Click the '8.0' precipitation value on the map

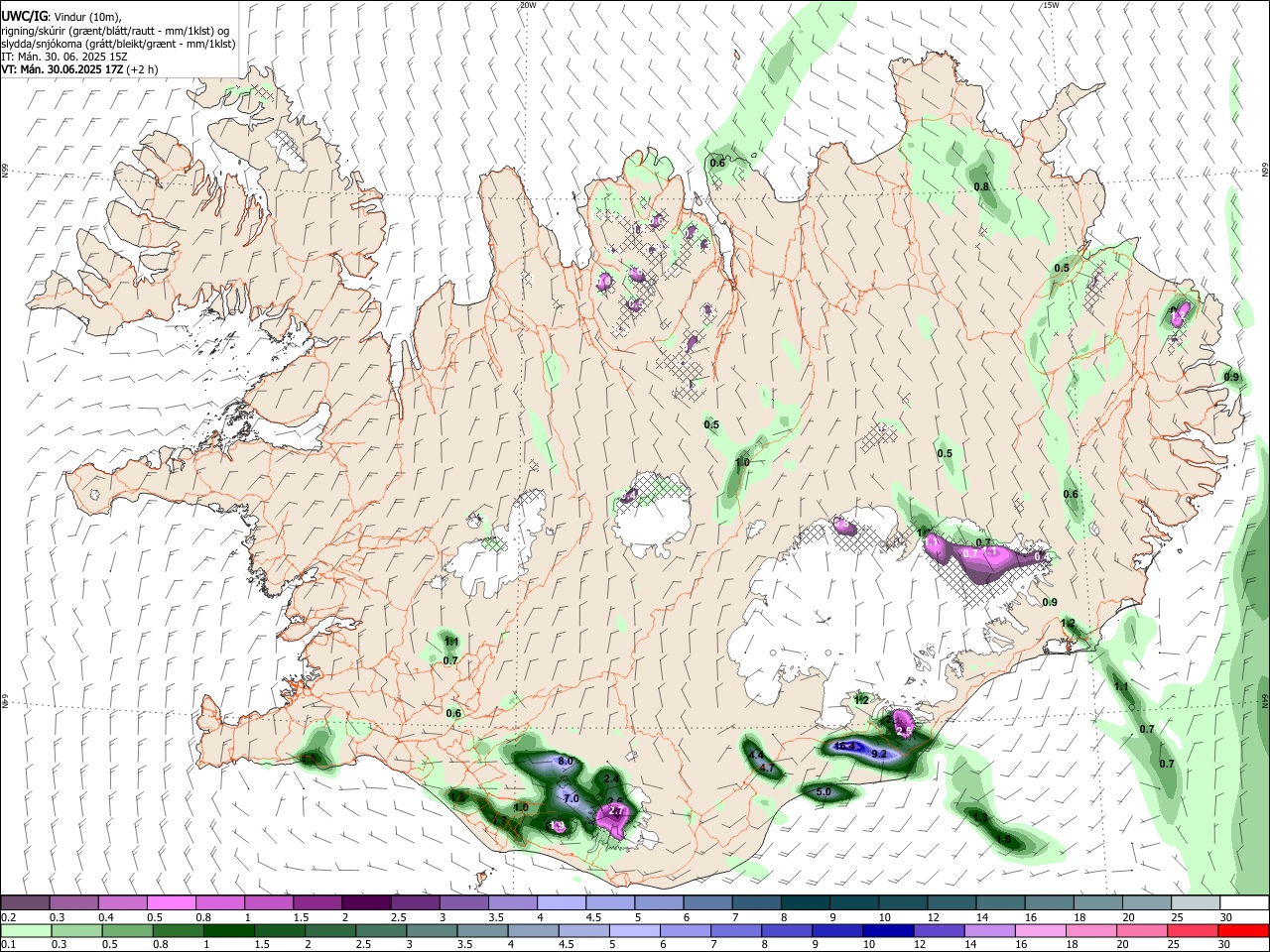point(566,762)
